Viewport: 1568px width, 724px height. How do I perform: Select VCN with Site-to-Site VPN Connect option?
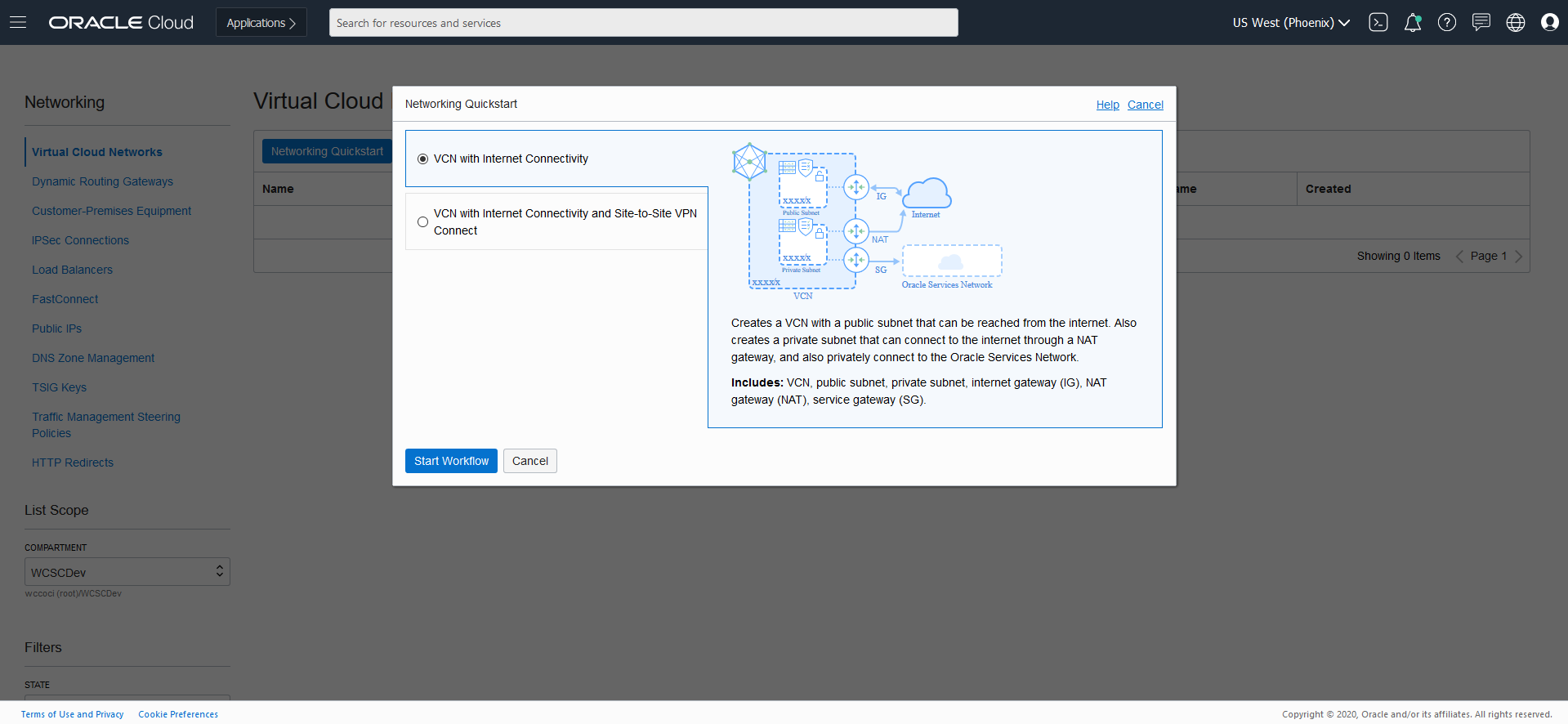(422, 221)
